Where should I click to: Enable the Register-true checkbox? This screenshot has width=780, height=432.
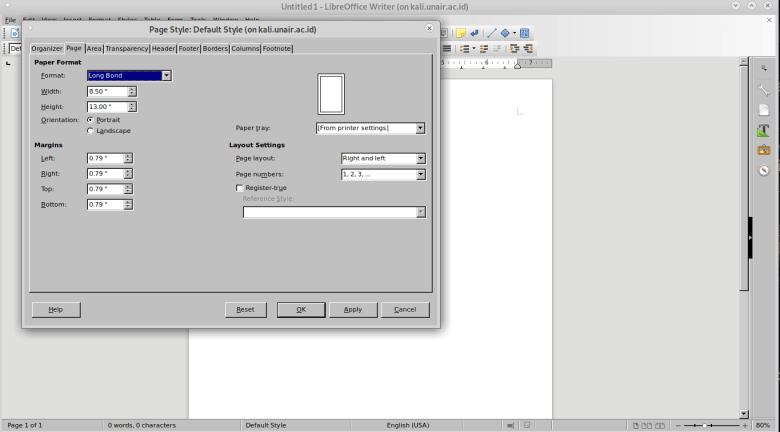click(x=240, y=188)
